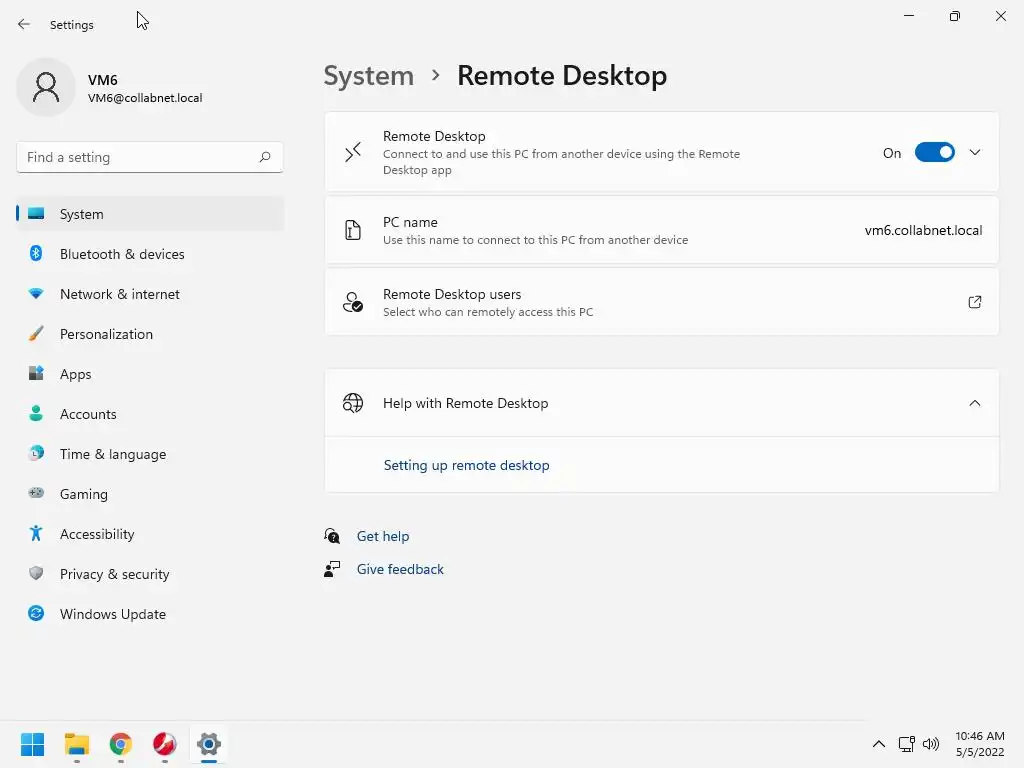Viewport: 1024px width, 768px height.
Task: Collapse the Help with Remote Desktop section
Action: pos(975,403)
